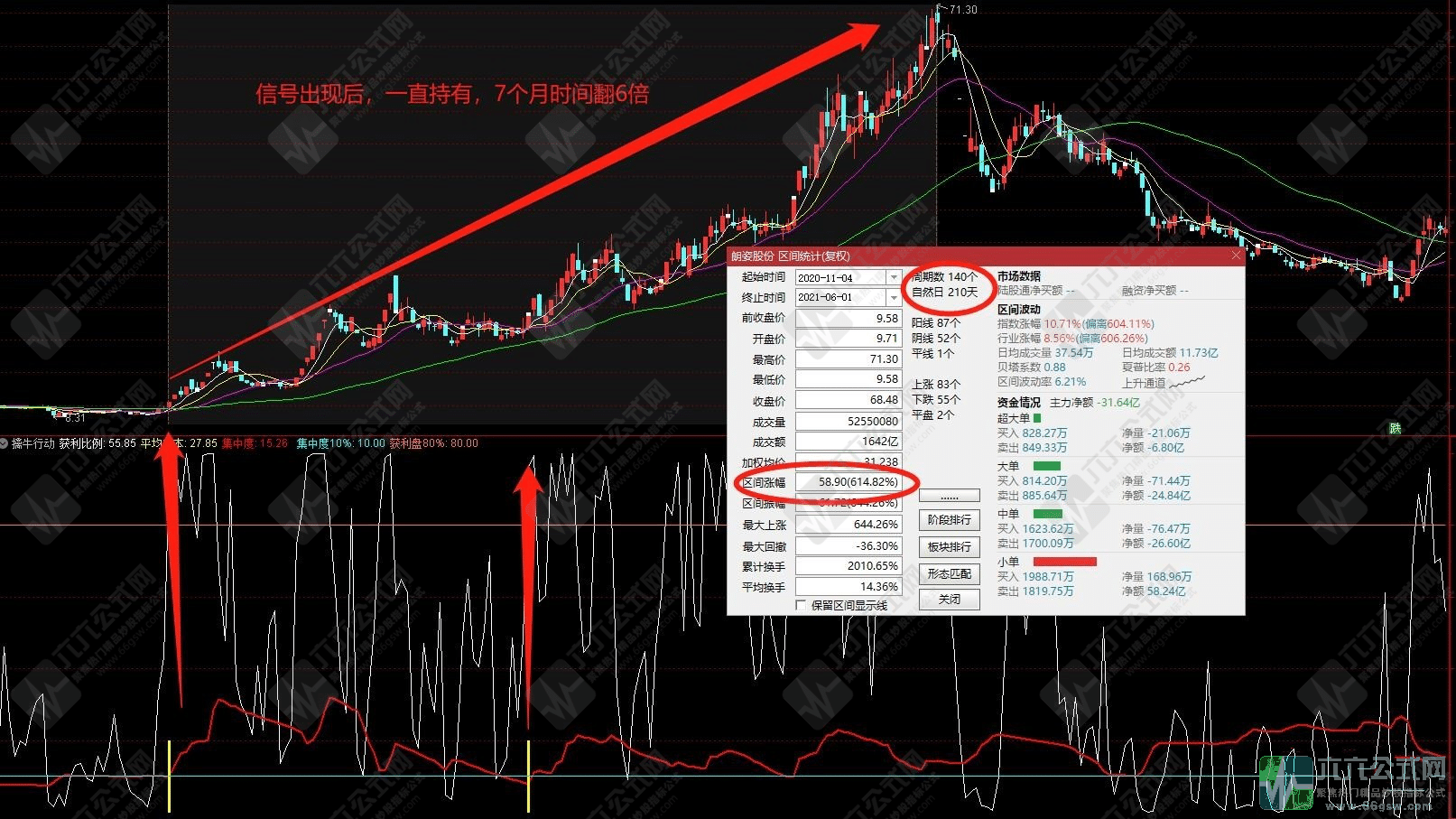Screen dimensions: 1456x819
Task: Click the 陆股通净买额 entry
Action: pos(1036,291)
